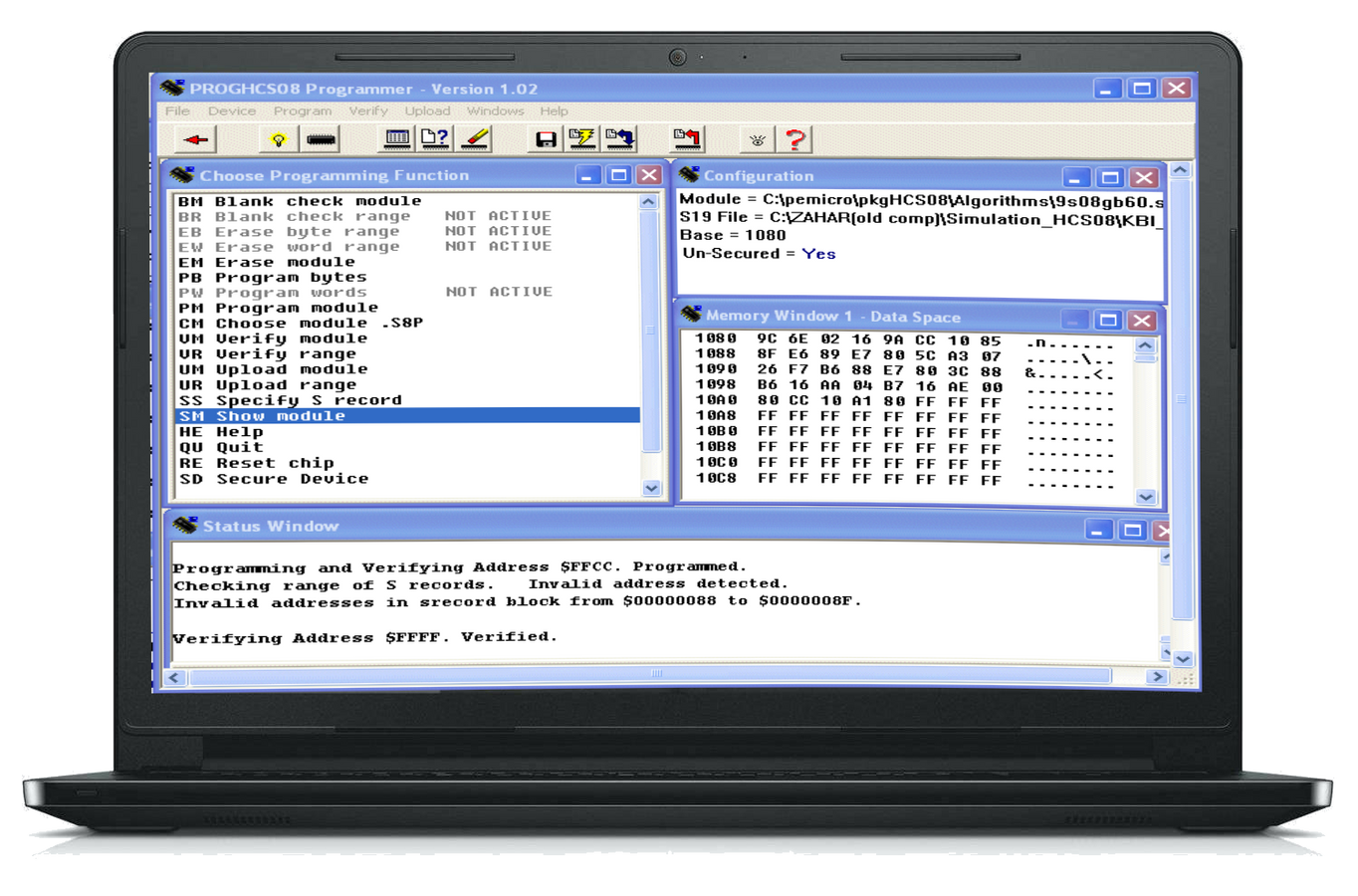The image size is (1358, 896).
Task: Click the Program Module lightning bolt icon
Action: tap(580, 138)
